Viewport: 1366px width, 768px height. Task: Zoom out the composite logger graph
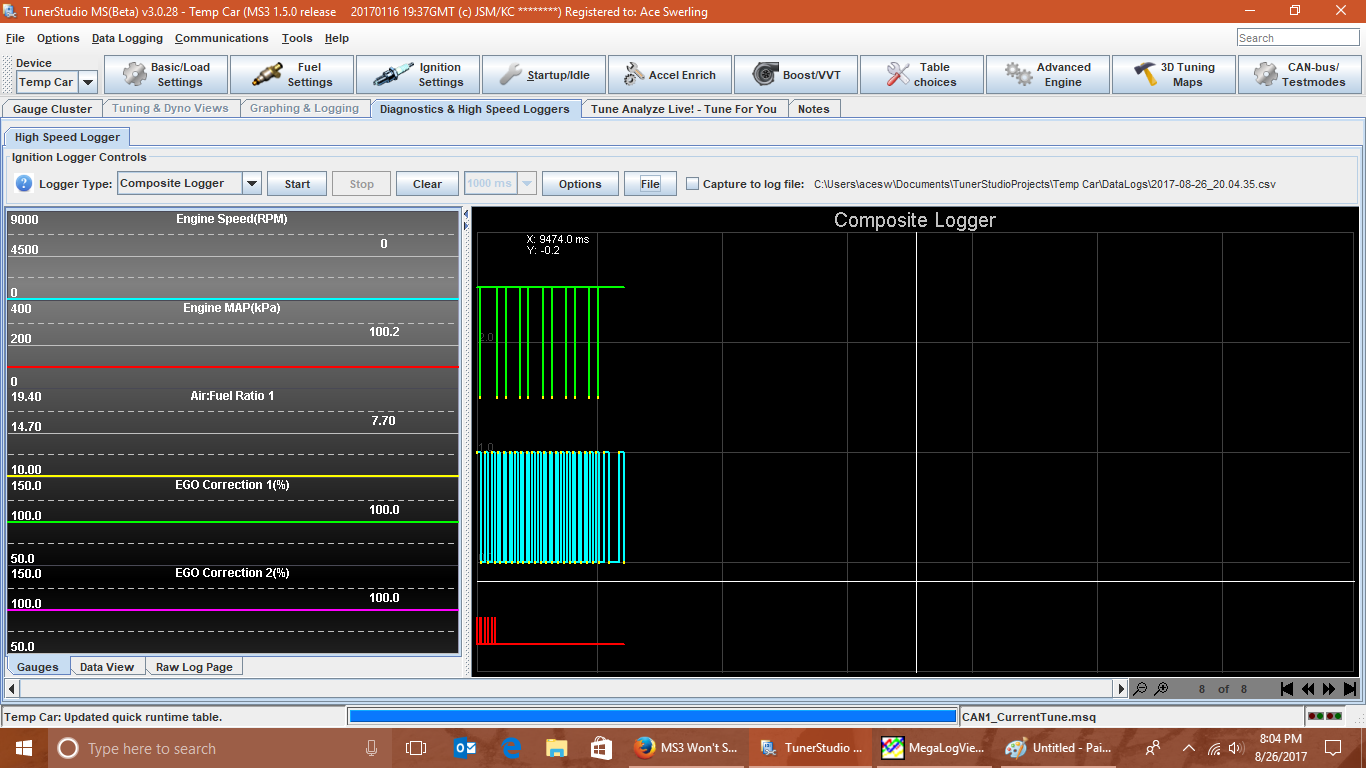click(x=1139, y=689)
